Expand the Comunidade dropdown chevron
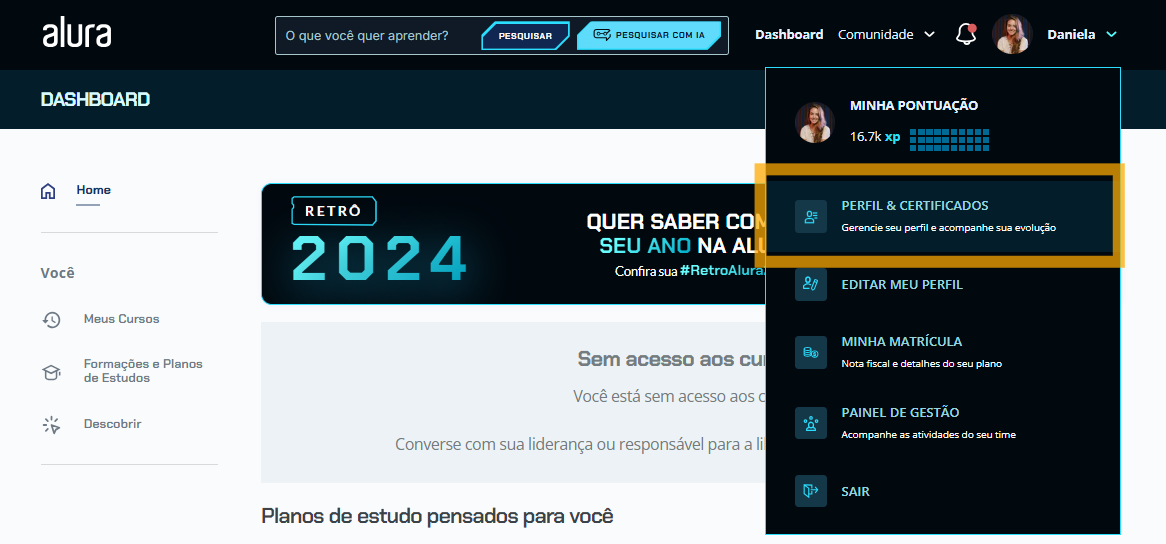 929,35
